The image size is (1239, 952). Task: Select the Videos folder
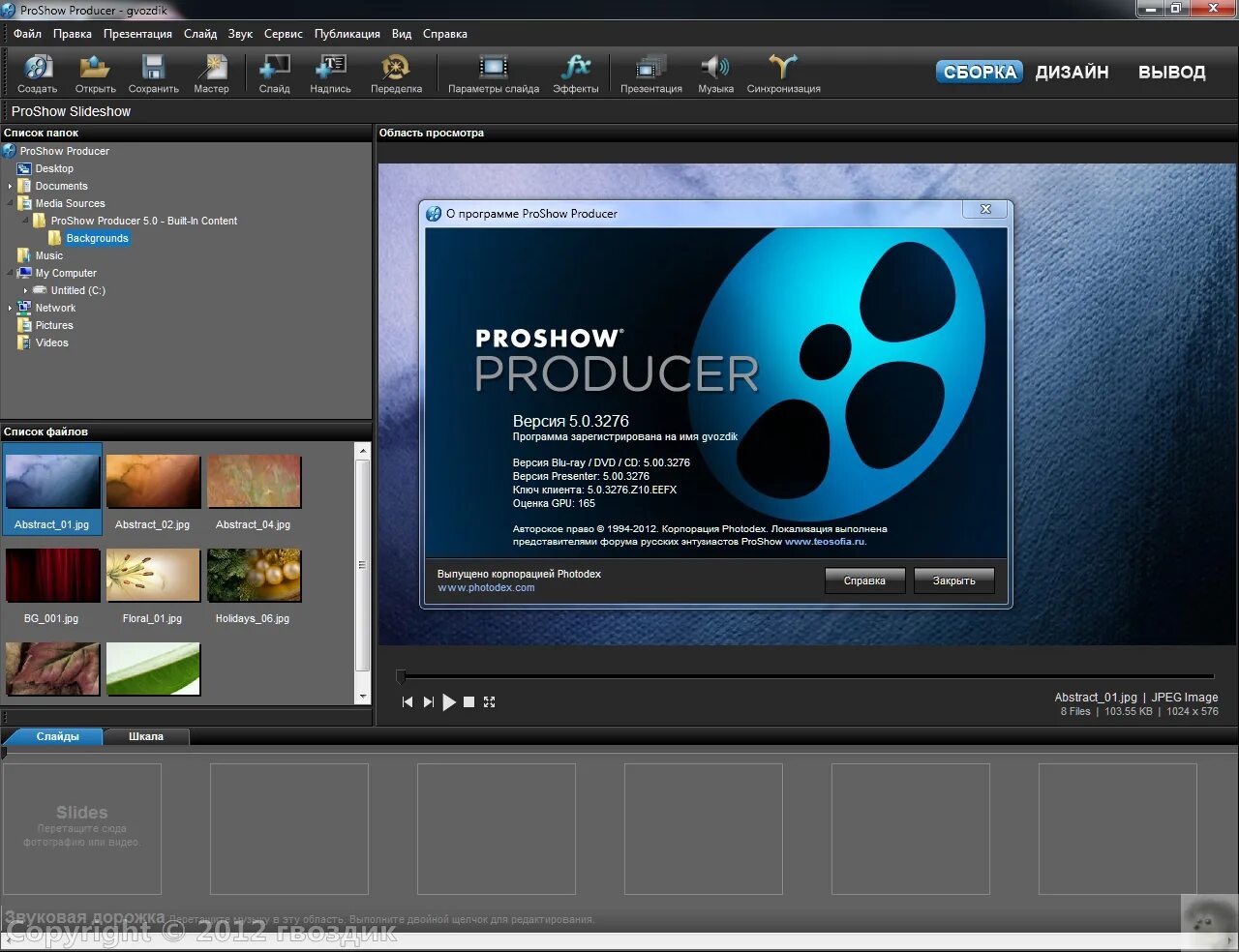coord(51,342)
